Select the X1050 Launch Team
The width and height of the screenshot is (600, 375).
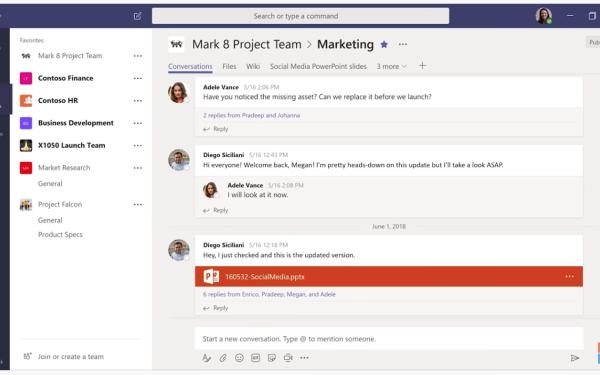(x=72, y=145)
